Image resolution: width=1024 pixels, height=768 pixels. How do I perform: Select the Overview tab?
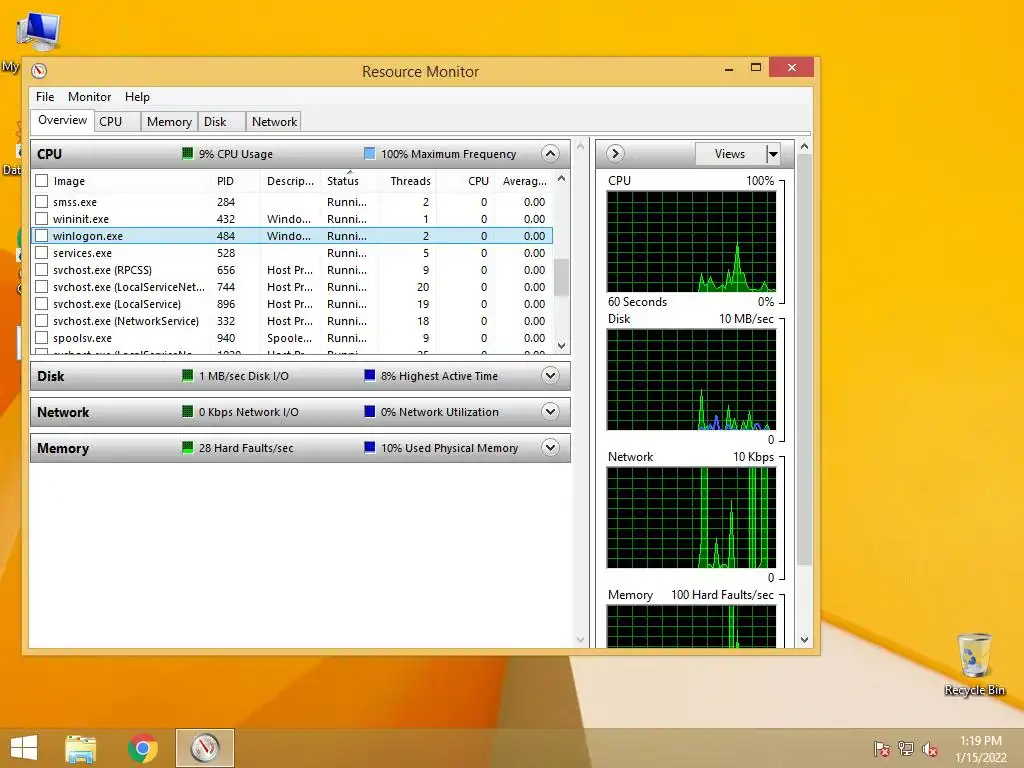pos(62,120)
